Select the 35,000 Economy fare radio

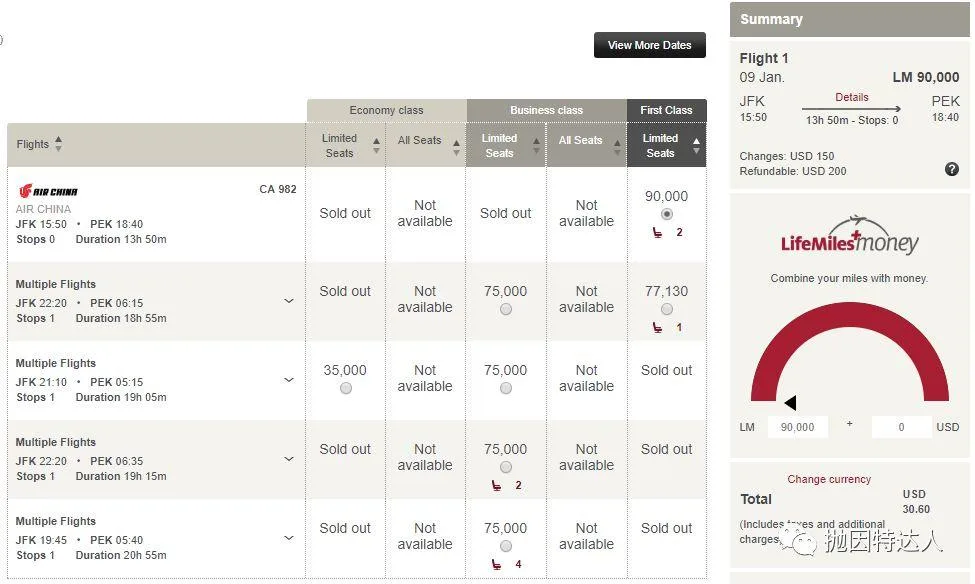click(x=346, y=388)
